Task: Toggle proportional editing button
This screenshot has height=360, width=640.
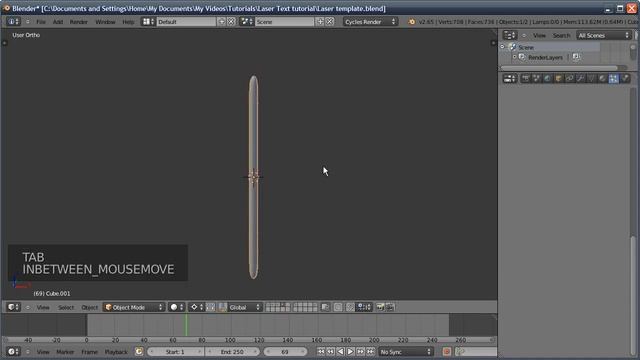Action: coord(338,307)
